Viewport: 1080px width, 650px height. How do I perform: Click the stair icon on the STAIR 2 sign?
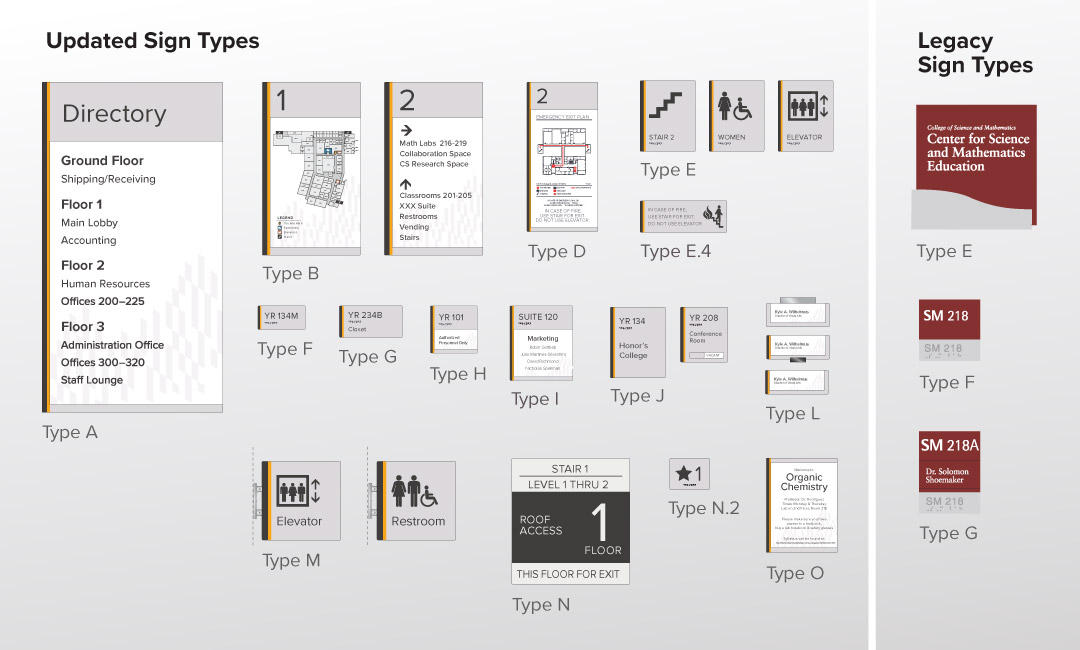pyautogui.click(x=667, y=106)
